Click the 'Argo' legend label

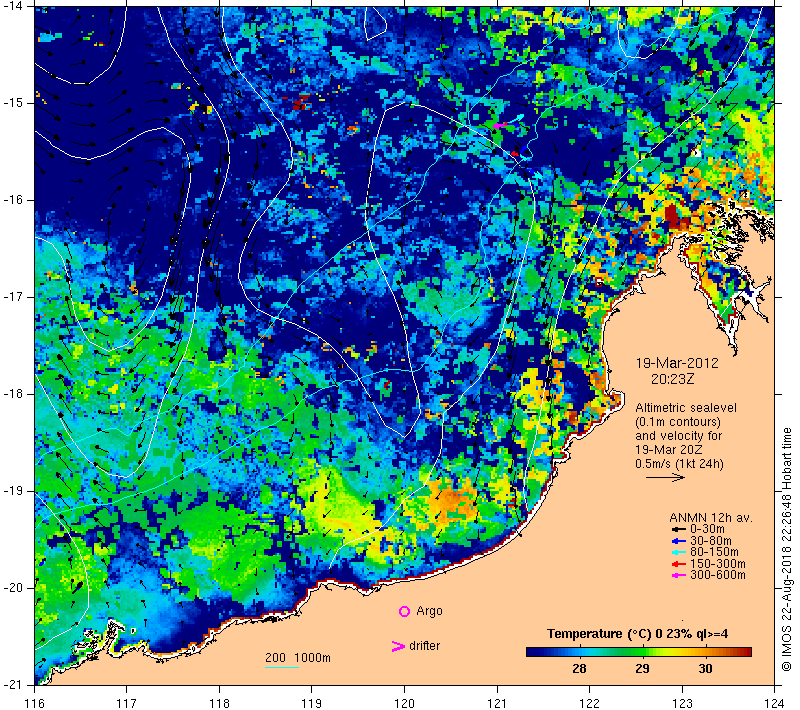tap(429, 611)
